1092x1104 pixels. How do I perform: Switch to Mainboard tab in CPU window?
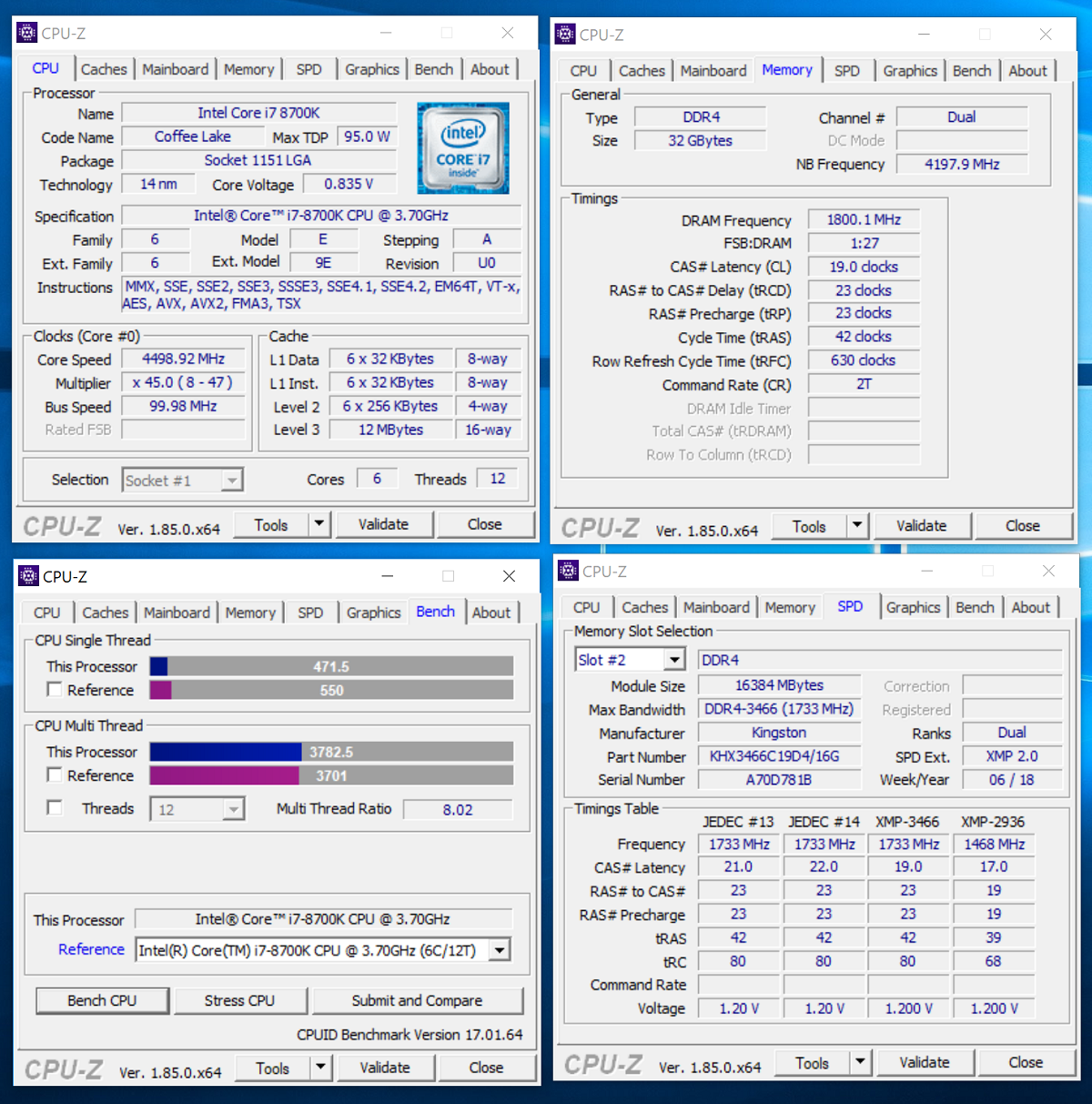tap(176, 69)
